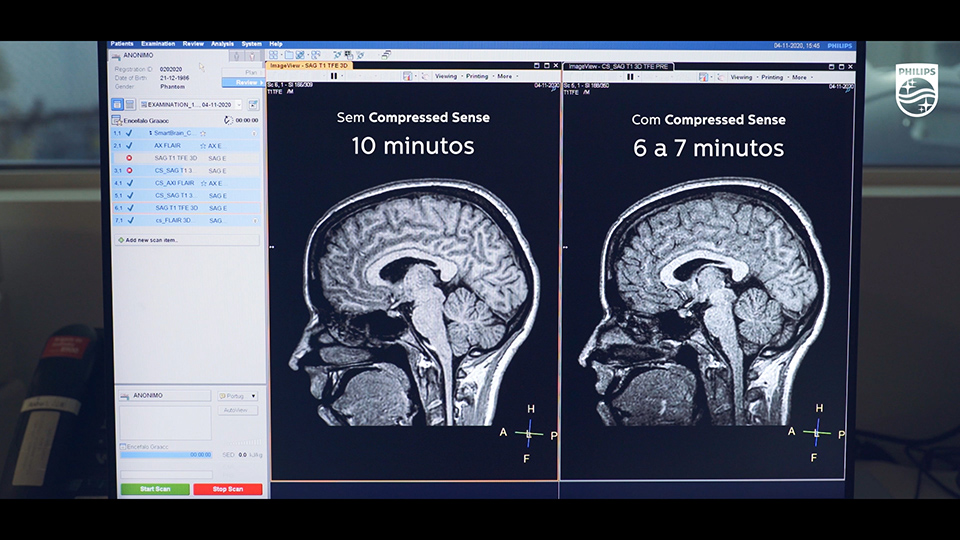Pause playback in the left image viewer

(x=334, y=76)
